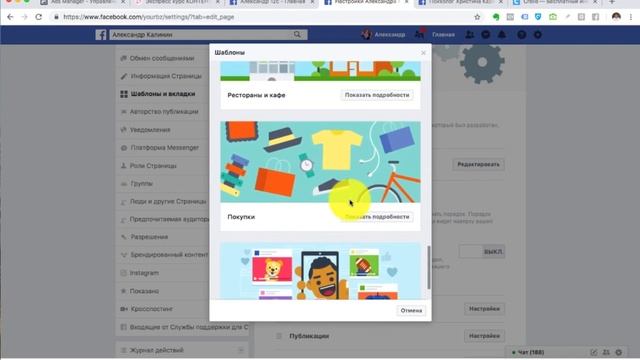Click the templates dialog vertical scrollbar

click(x=429, y=267)
